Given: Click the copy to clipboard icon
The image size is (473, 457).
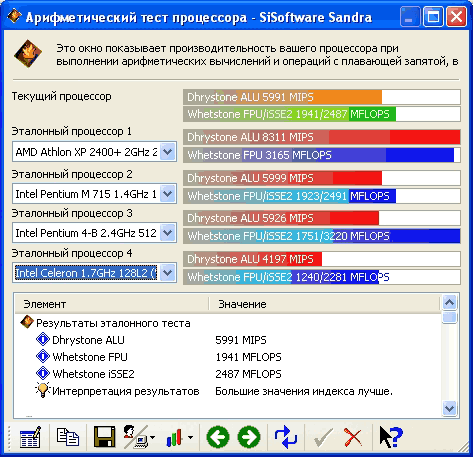Looking at the screenshot, I should (68, 437).
